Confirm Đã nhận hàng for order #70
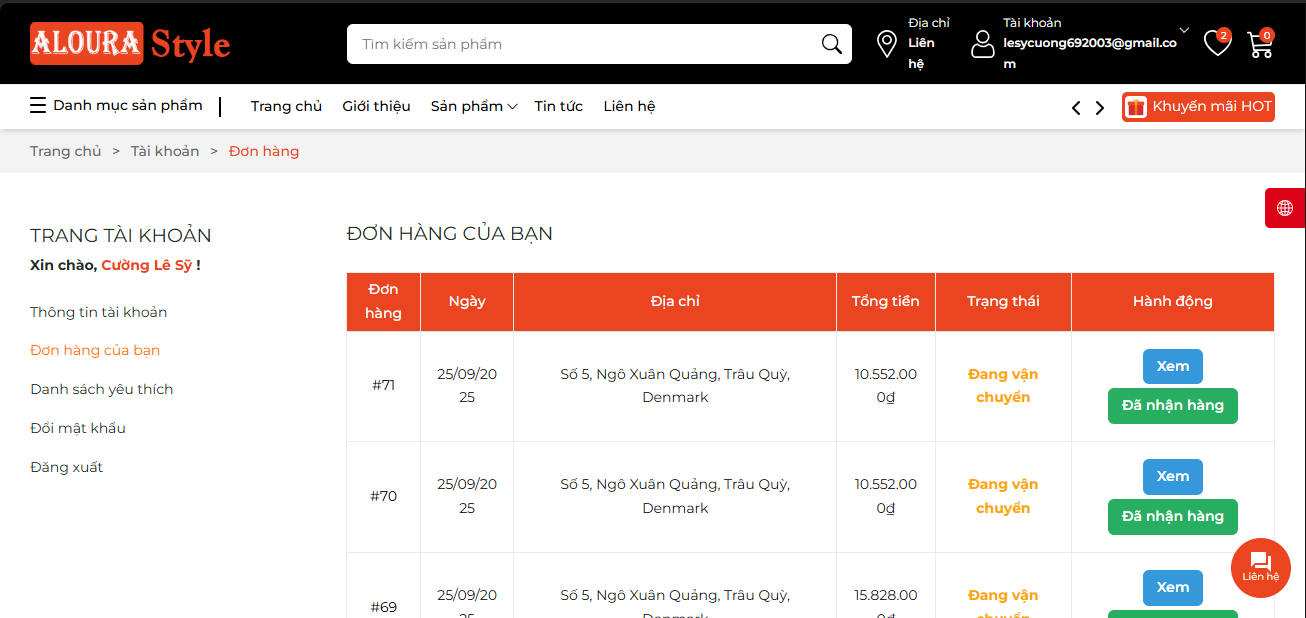Screen dimensions: 1306x618 click(1172, 517)
